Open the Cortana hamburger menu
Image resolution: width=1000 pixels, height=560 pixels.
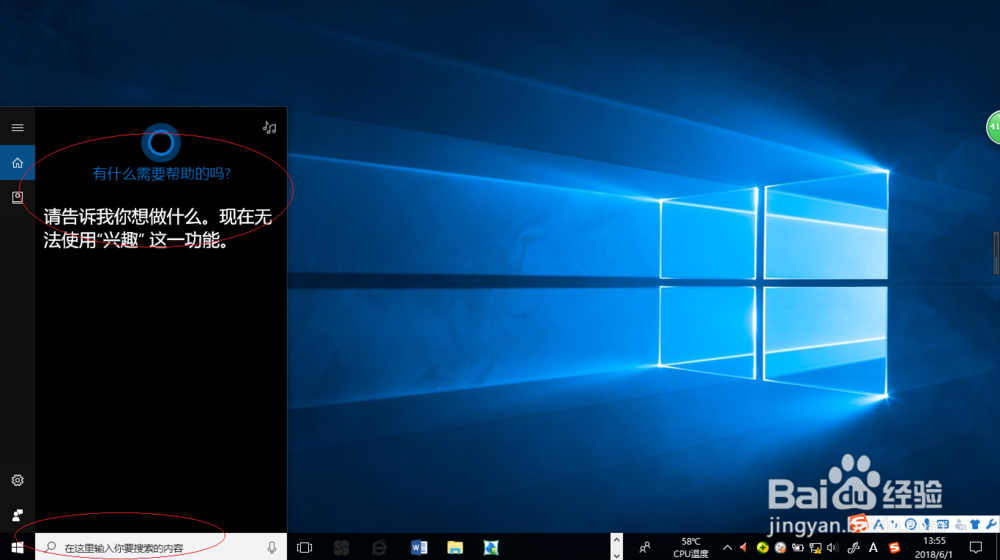[17, 128]
